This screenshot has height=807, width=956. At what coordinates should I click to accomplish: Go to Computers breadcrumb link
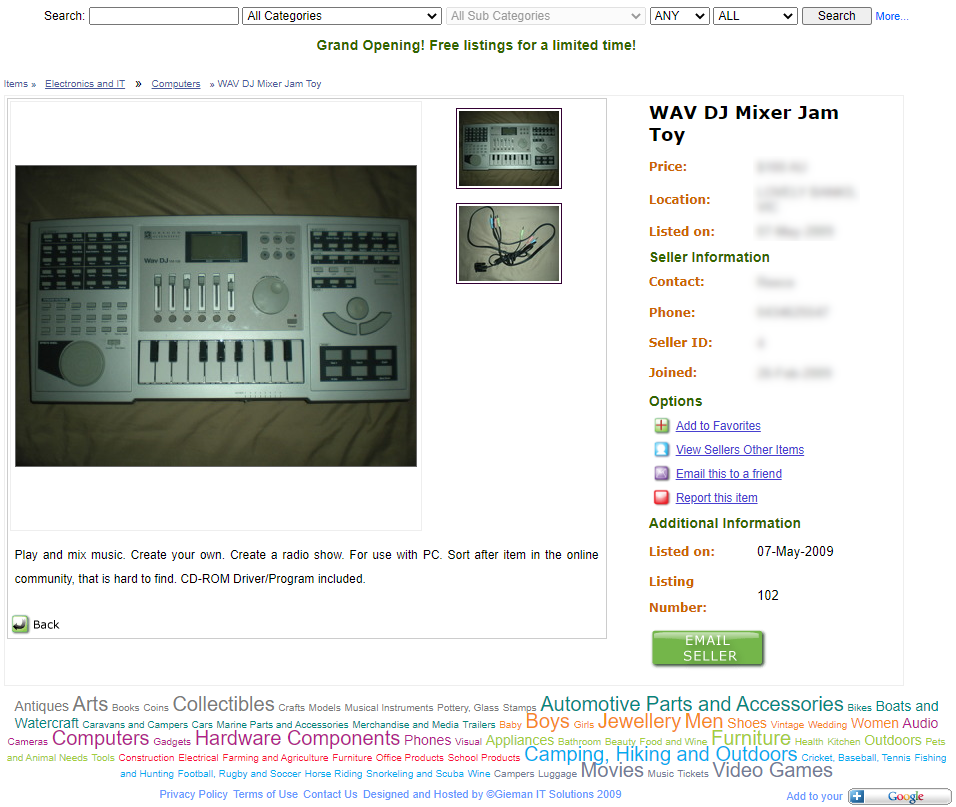(176, 84)
